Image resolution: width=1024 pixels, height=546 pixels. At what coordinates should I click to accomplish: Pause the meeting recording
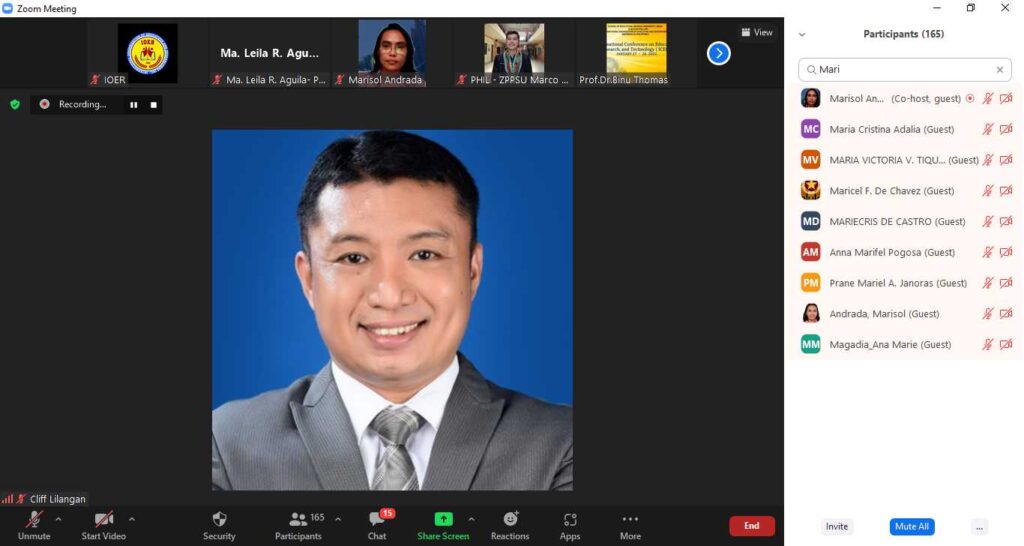pyautogui.click(x=133, y=104)
